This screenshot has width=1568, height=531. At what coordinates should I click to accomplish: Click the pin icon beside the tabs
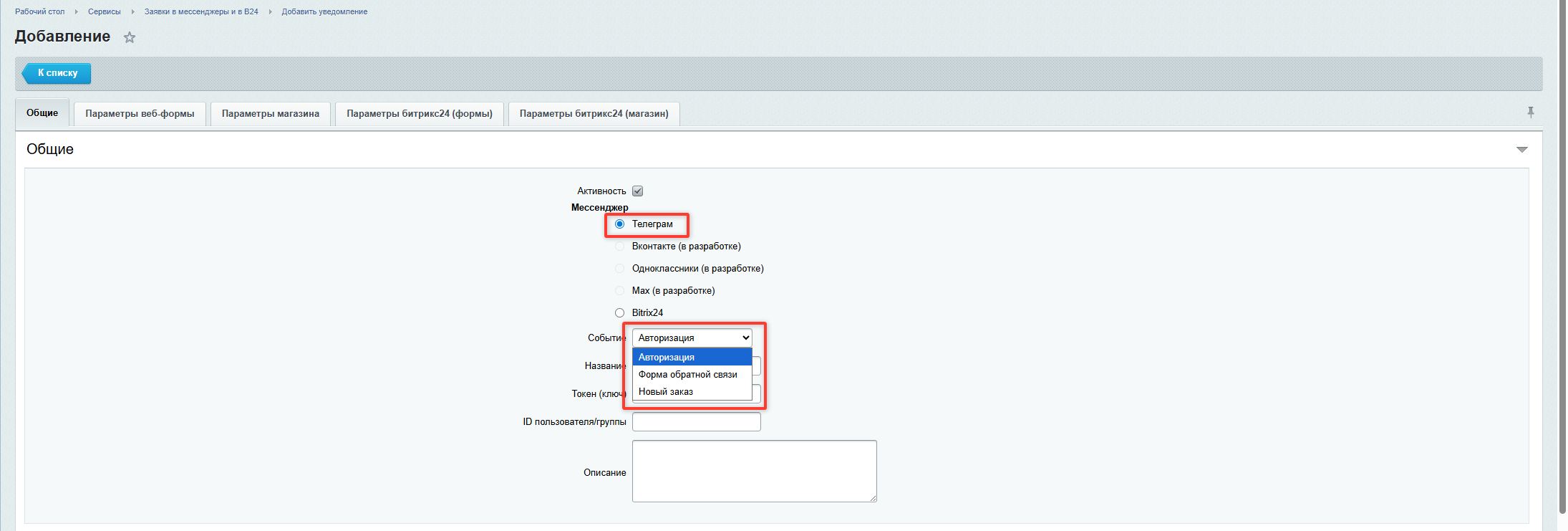[1530, 113]
